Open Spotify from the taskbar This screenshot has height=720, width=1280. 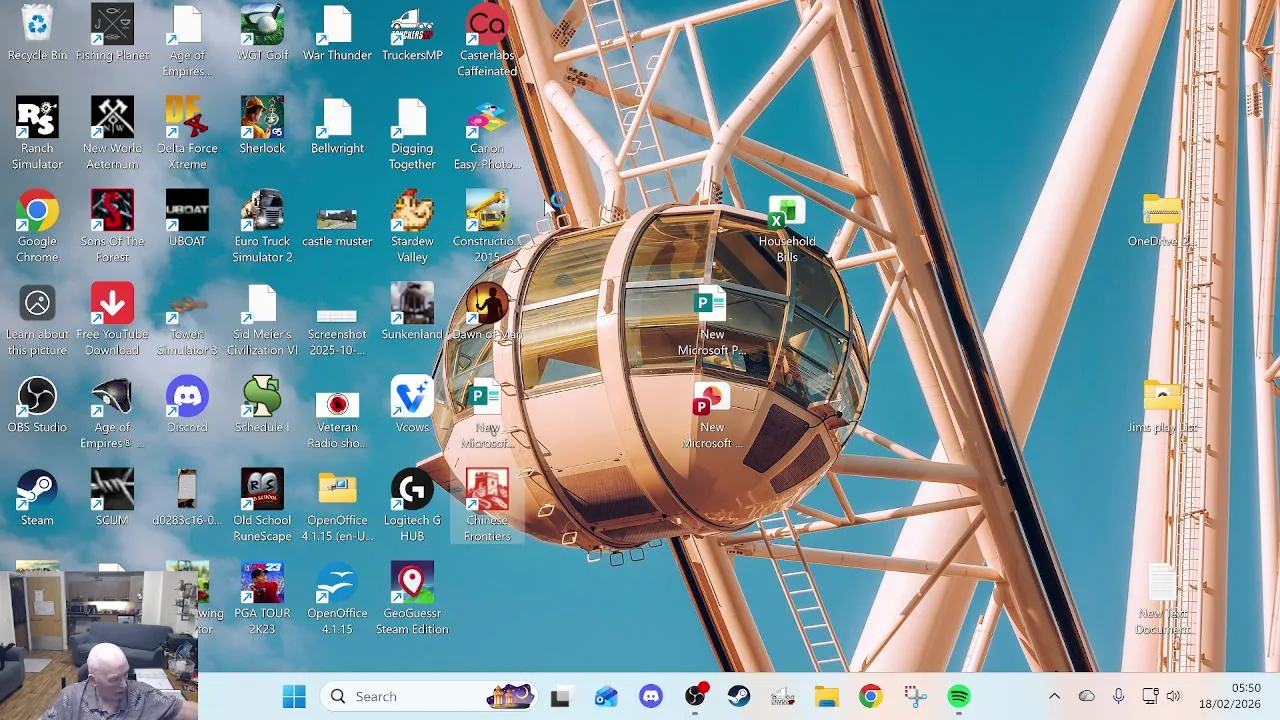pos(959,696)
